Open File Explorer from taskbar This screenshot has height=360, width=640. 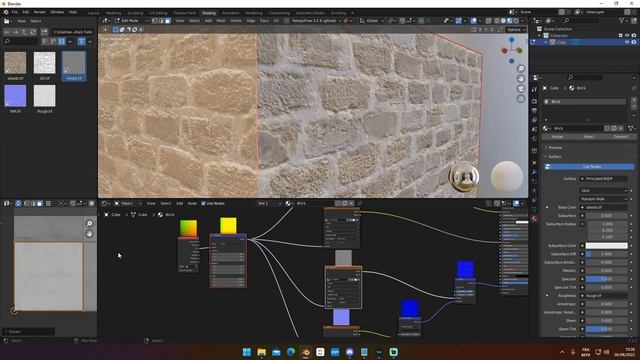261,352
